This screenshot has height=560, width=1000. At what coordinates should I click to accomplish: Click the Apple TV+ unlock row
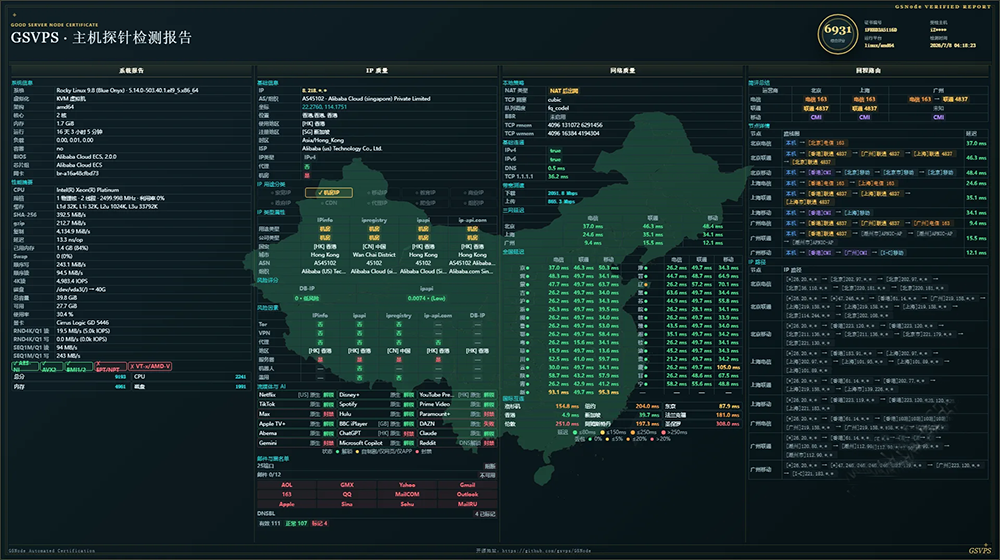(296, 424)
